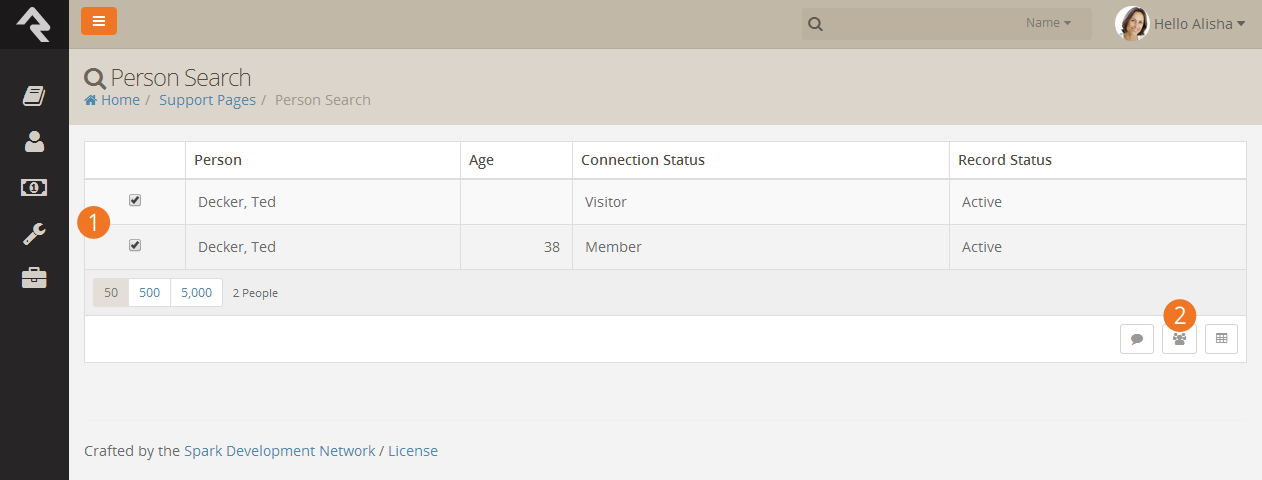This screenshot has height=480, width=1262.
Task: Sort by the Person column header
Action: pos(218,160)
